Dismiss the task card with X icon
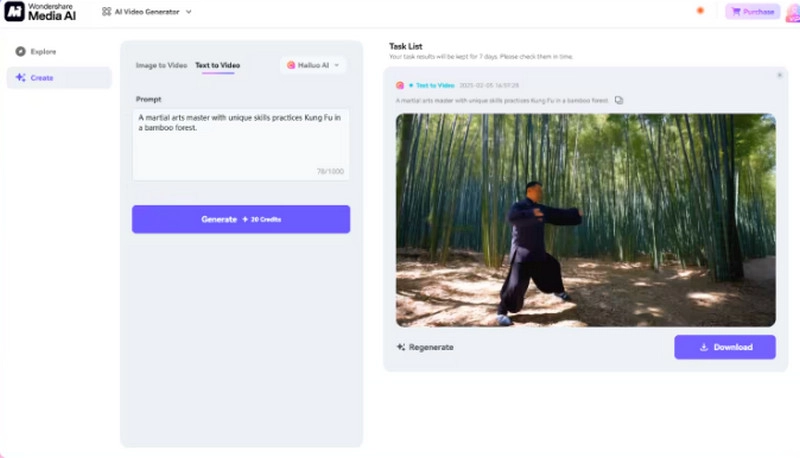This screenshot has width=800, height=458. click(x=779, y=75)
